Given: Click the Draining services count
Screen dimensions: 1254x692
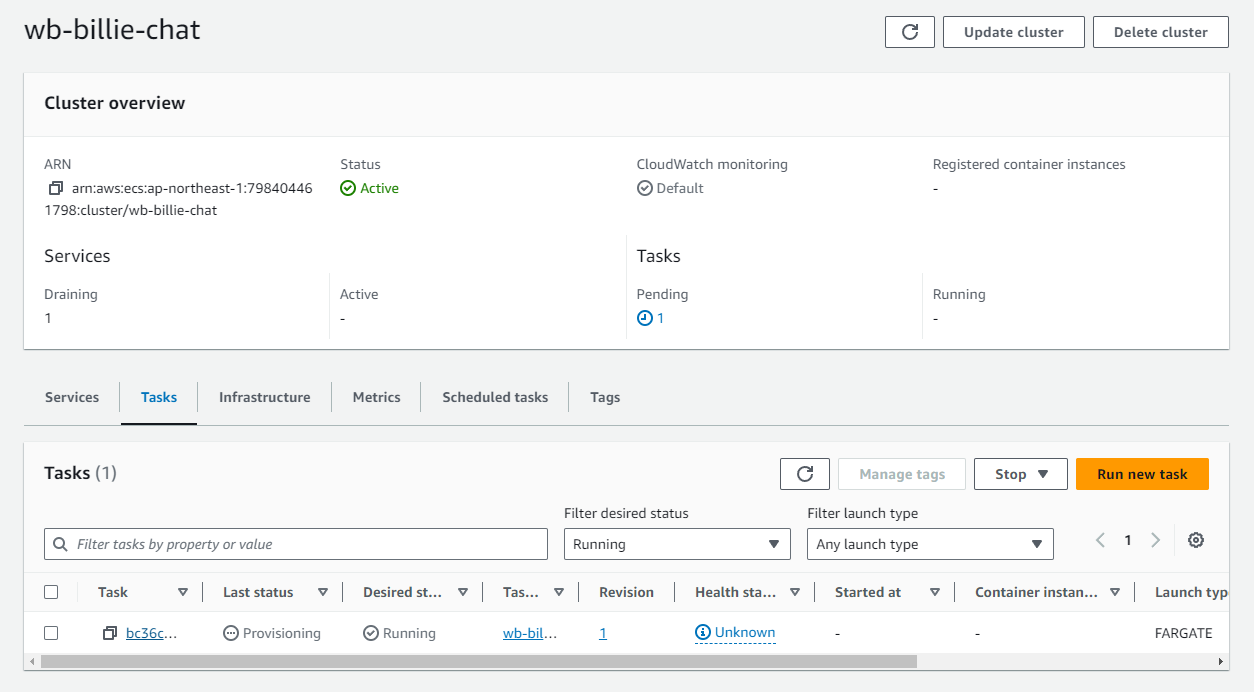Looking at the screenshot, I should 48,318.
